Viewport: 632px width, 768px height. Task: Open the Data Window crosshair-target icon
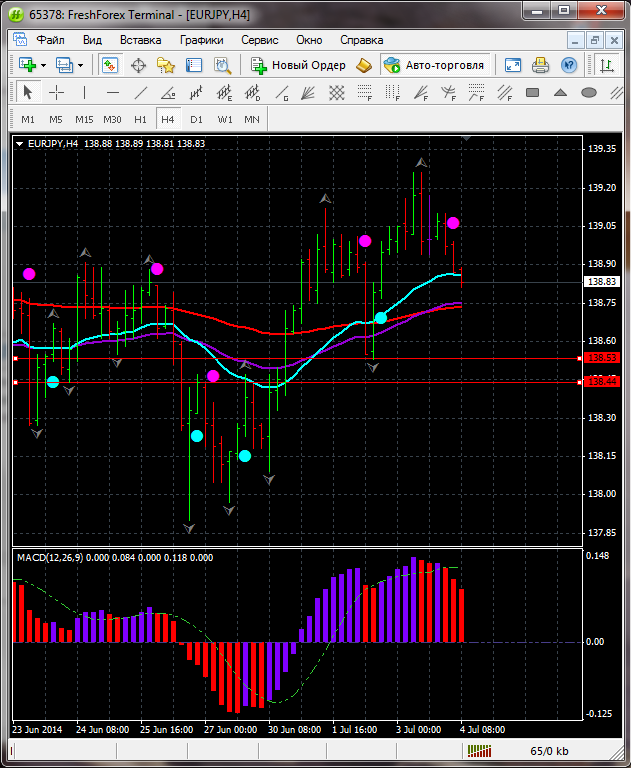pos(138,65)
